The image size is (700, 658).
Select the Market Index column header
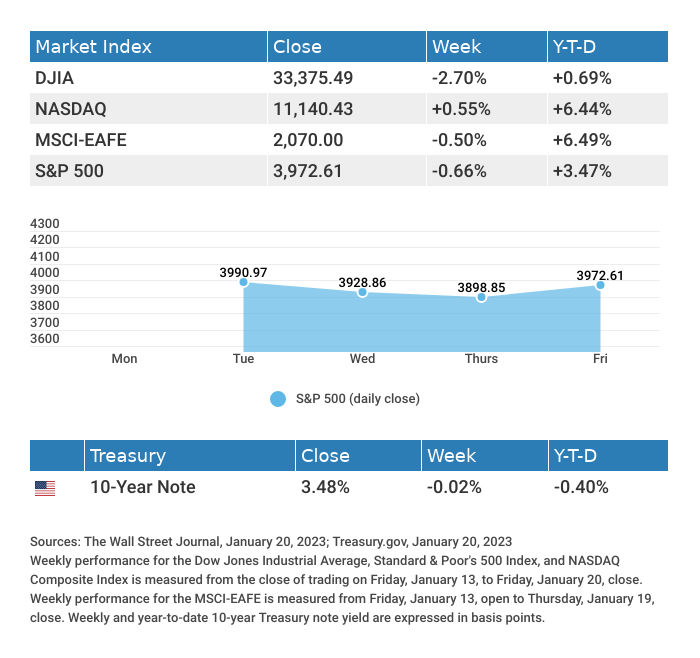coord(93,47)
